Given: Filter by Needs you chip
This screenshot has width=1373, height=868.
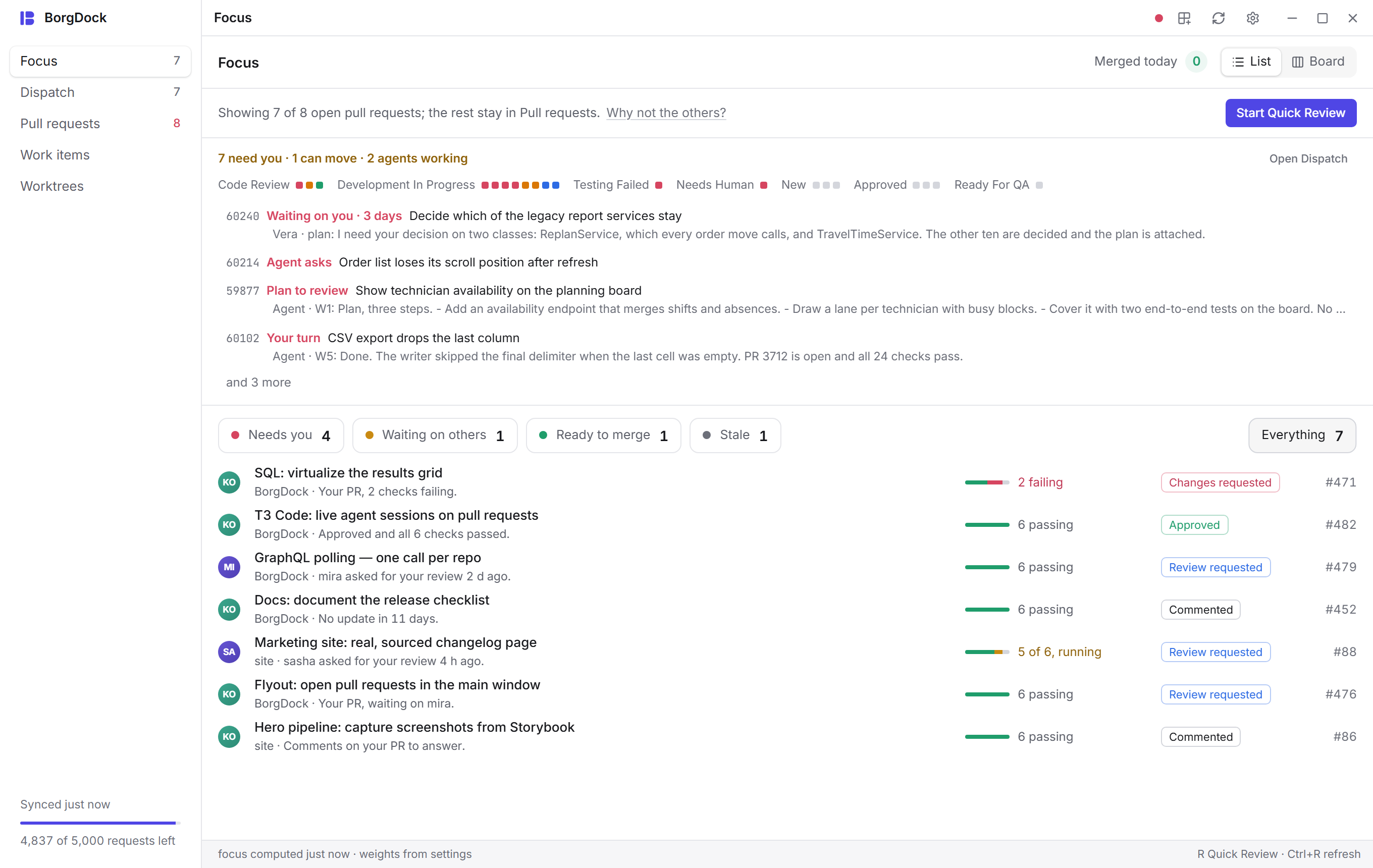Looking at the screenshot, I should [281, 435].
